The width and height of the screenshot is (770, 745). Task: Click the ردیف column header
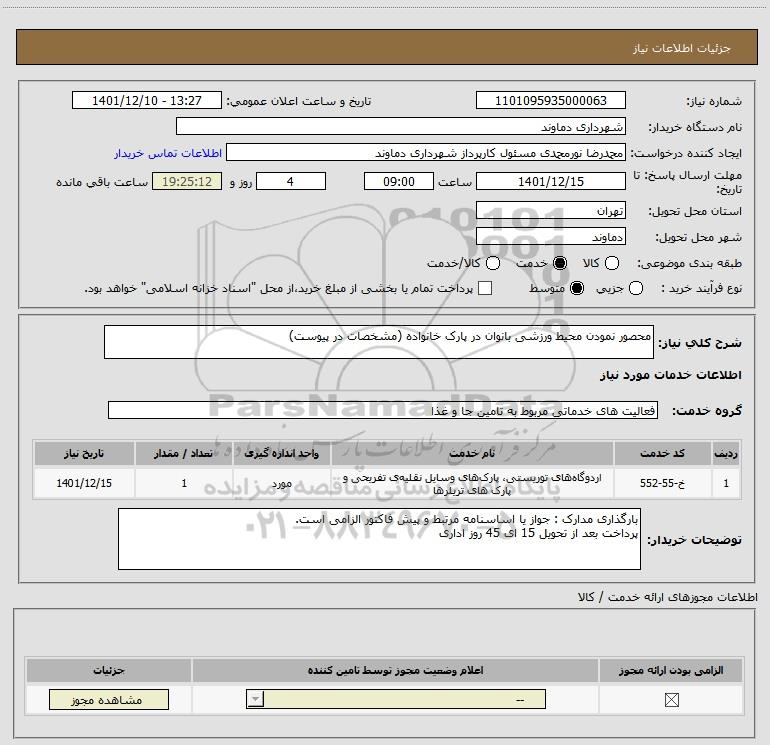(x=726, y=454)
